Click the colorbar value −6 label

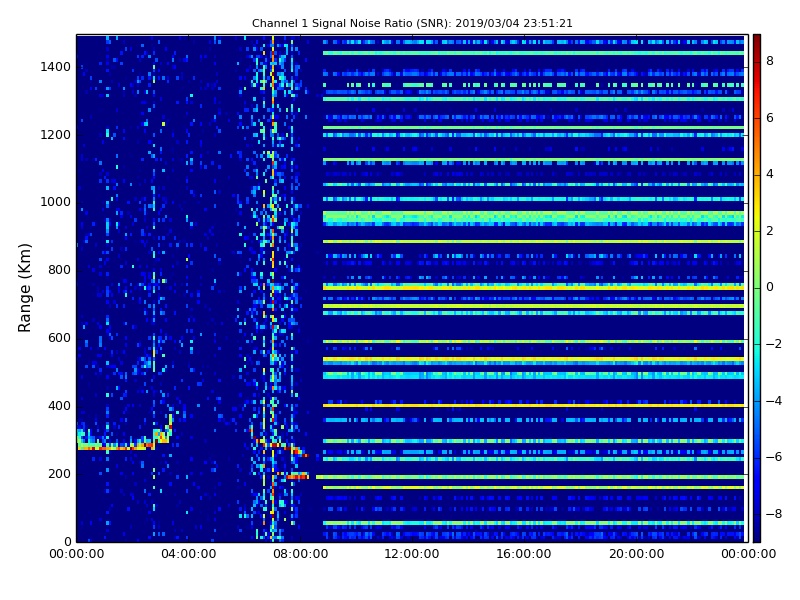774,457
